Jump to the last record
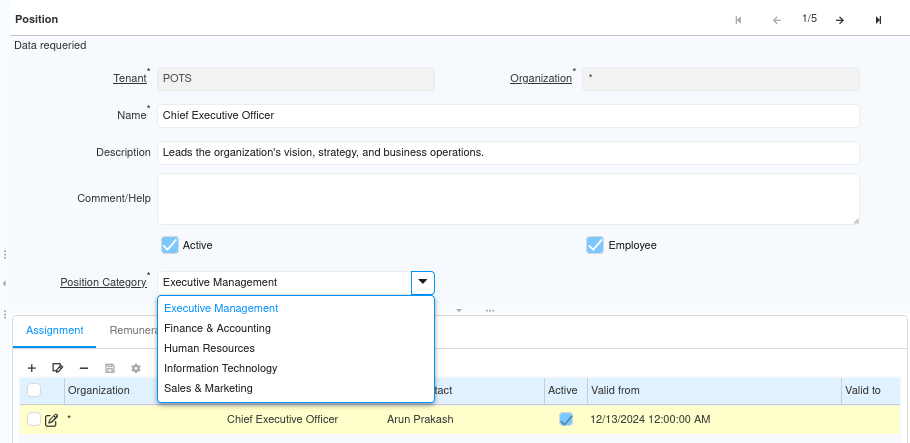 pos(878,20)
